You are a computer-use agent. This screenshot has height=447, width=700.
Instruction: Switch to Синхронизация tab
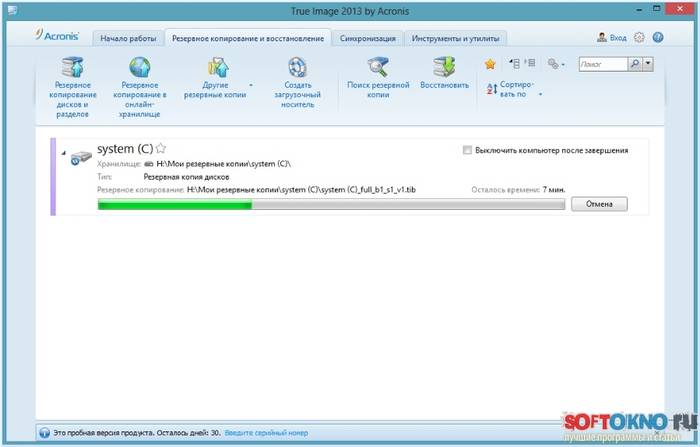[x=367, y=38]
